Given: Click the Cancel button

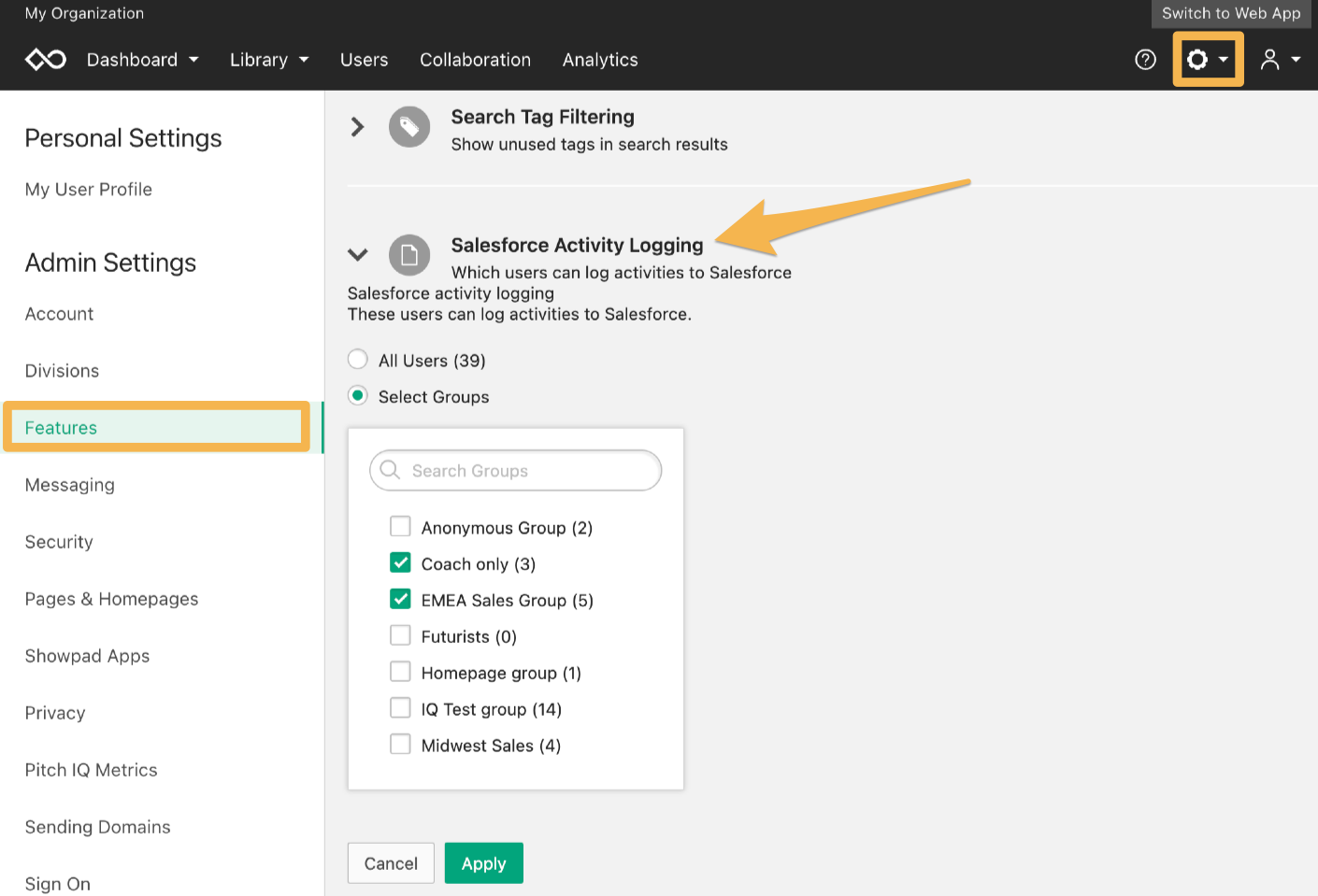Looking at the screenshot, I should tap(391, 863).
